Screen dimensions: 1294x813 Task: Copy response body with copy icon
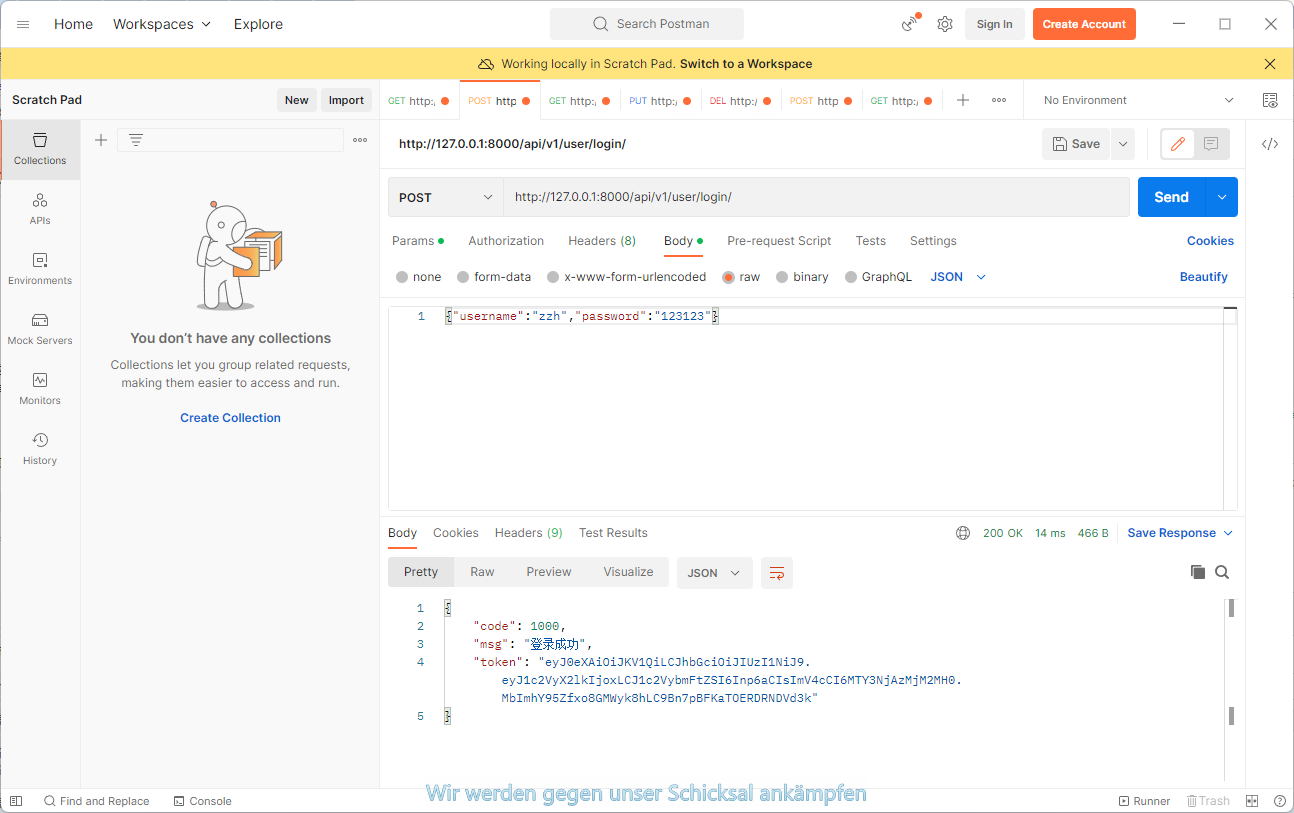pyautogui.click(x=1198, y=572)
